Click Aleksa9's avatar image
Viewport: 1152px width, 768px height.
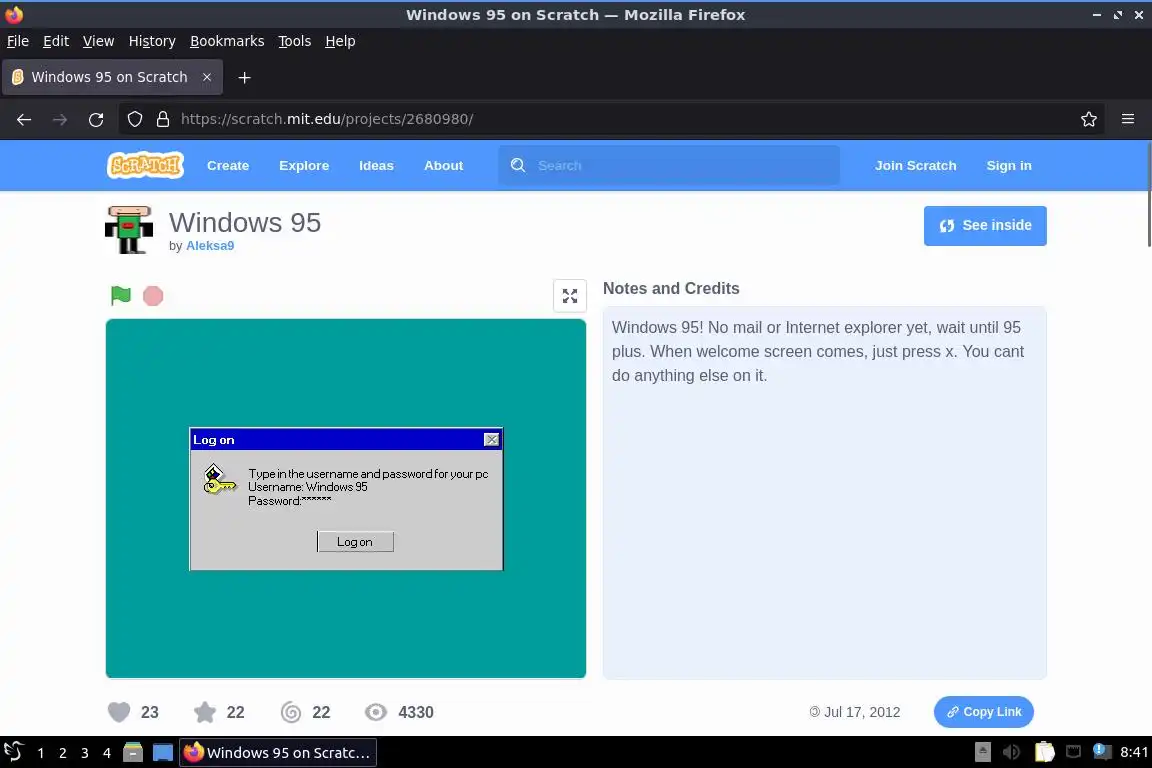(129, 230)
